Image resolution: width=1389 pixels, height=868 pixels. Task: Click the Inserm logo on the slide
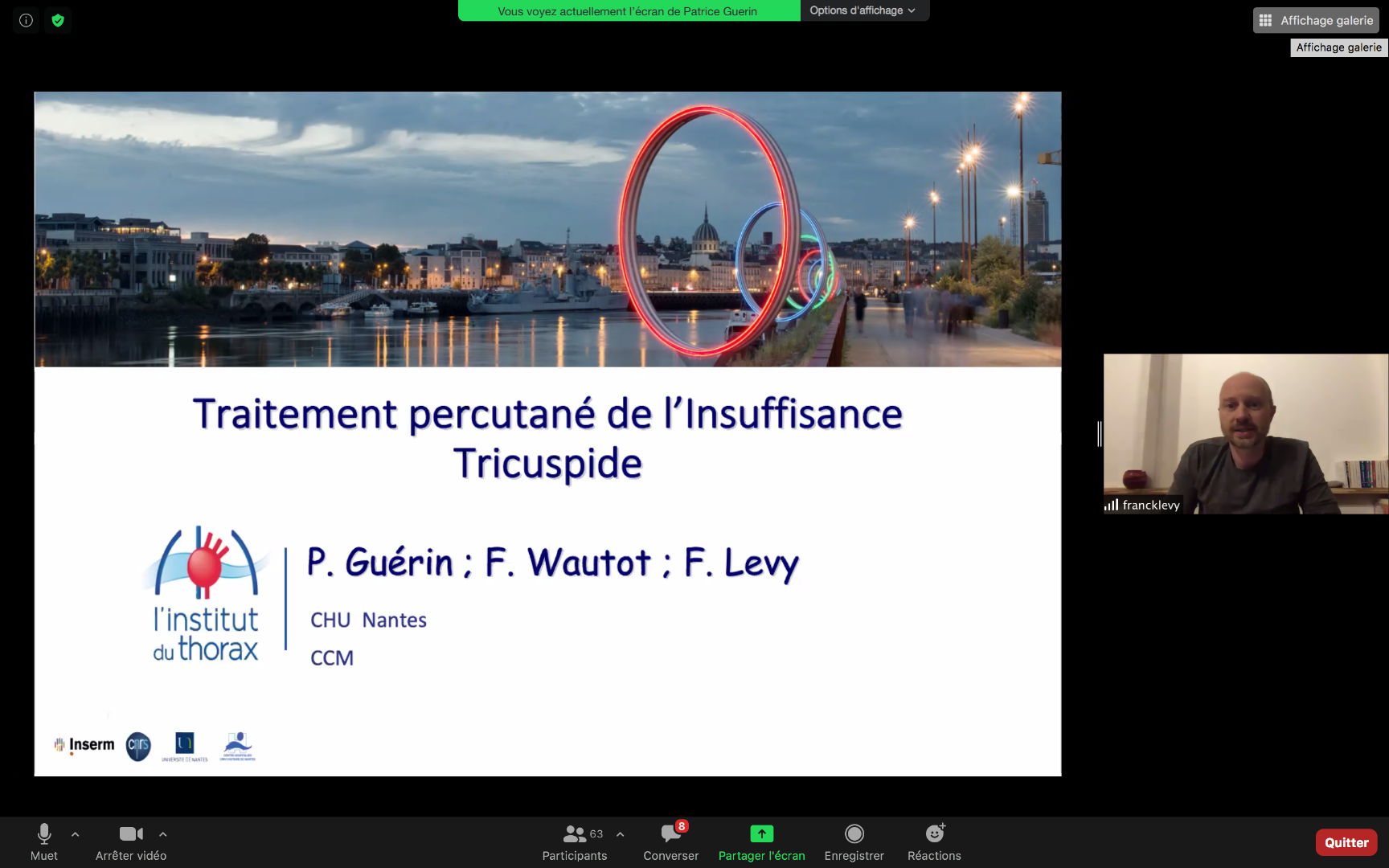point(84,745)
